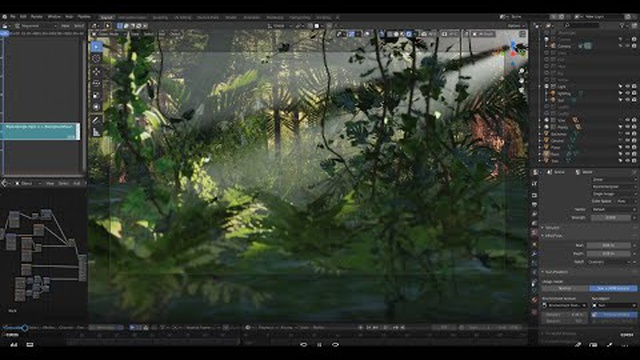Click the viewport pan hand gizmo icon
This screenshot has width=640, height=360.
pos(522,80)
